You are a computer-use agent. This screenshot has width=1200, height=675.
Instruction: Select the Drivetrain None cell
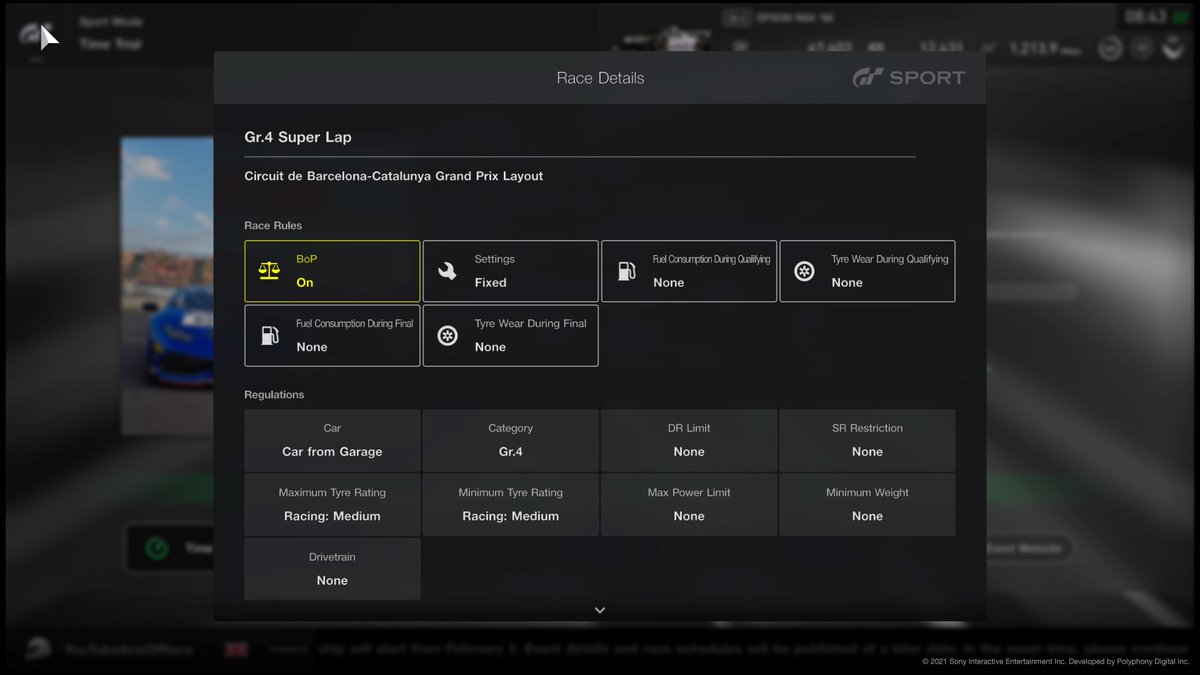coord(332,569)
